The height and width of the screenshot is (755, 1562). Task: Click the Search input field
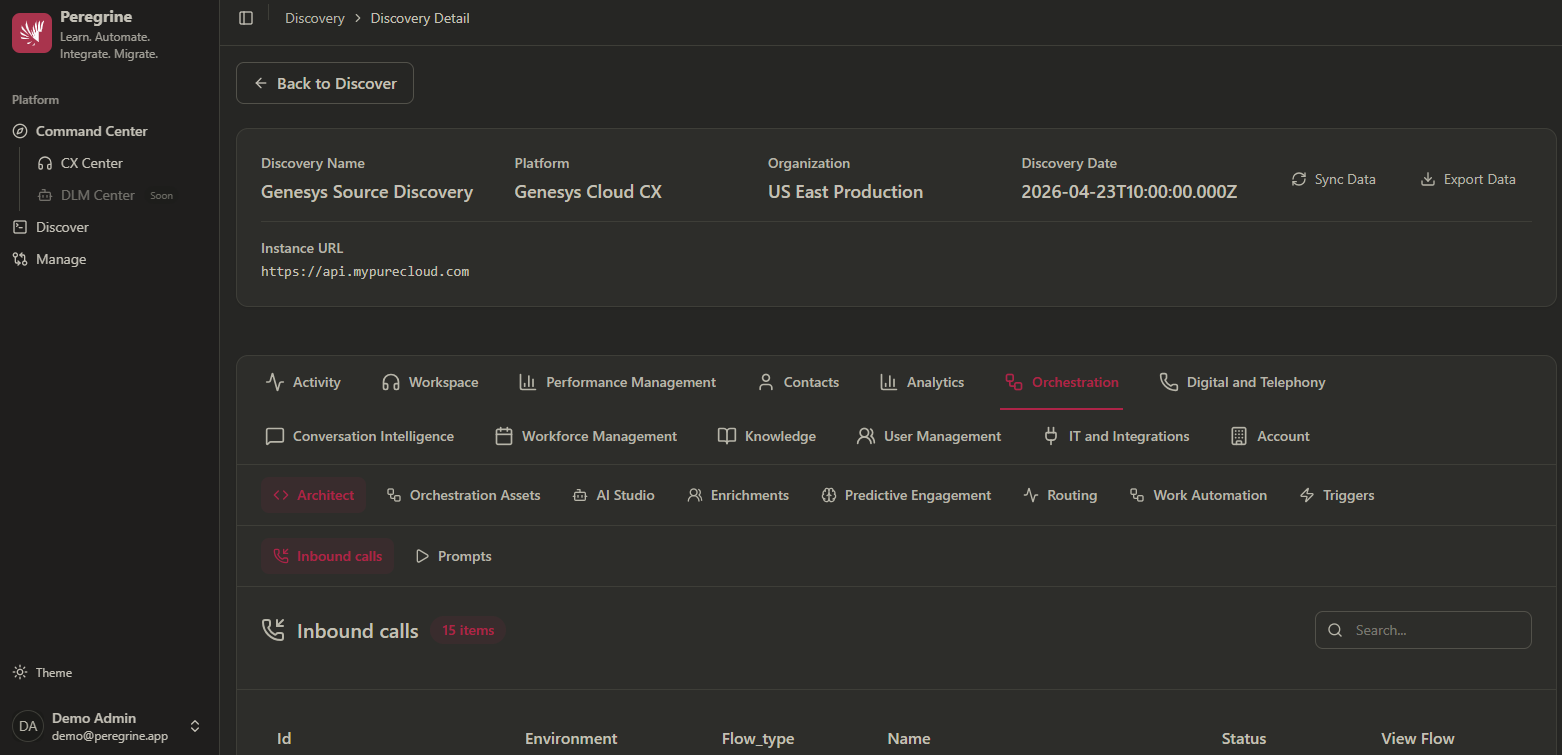point(1423,630)
